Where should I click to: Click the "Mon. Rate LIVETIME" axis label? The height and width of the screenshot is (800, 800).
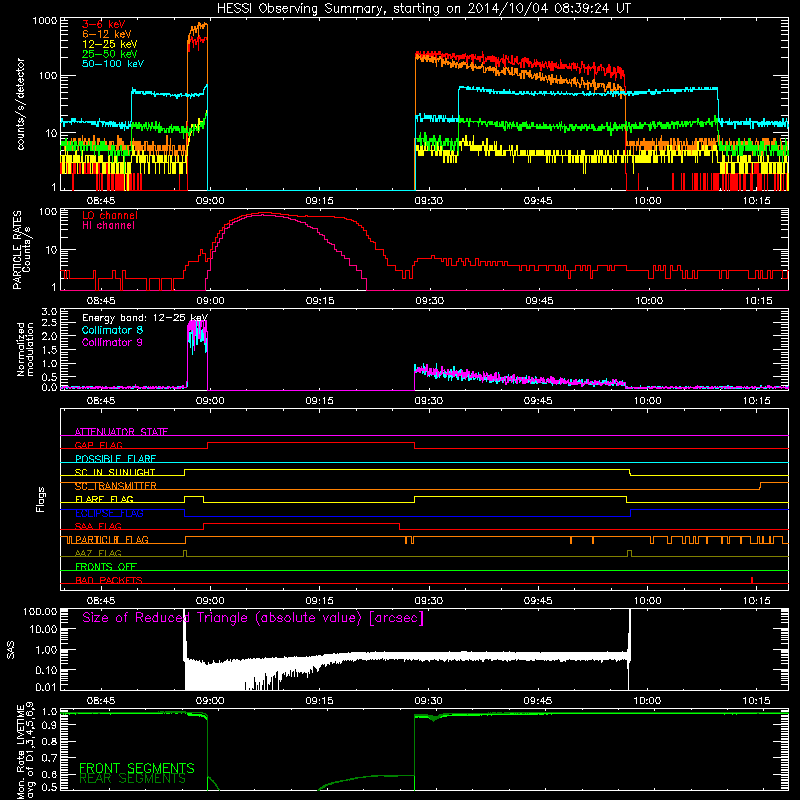tap(20, 752)
